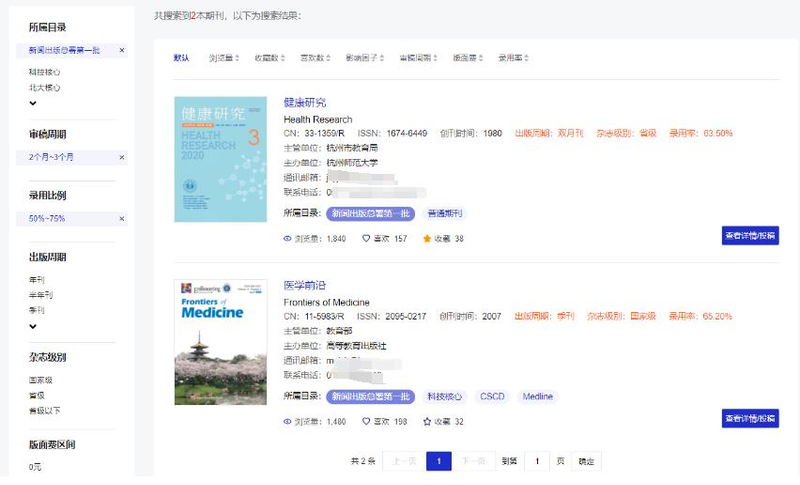The image size is (800, 485).
Task: Select page 1 in pagination
Action: click(x=439, y=461)
